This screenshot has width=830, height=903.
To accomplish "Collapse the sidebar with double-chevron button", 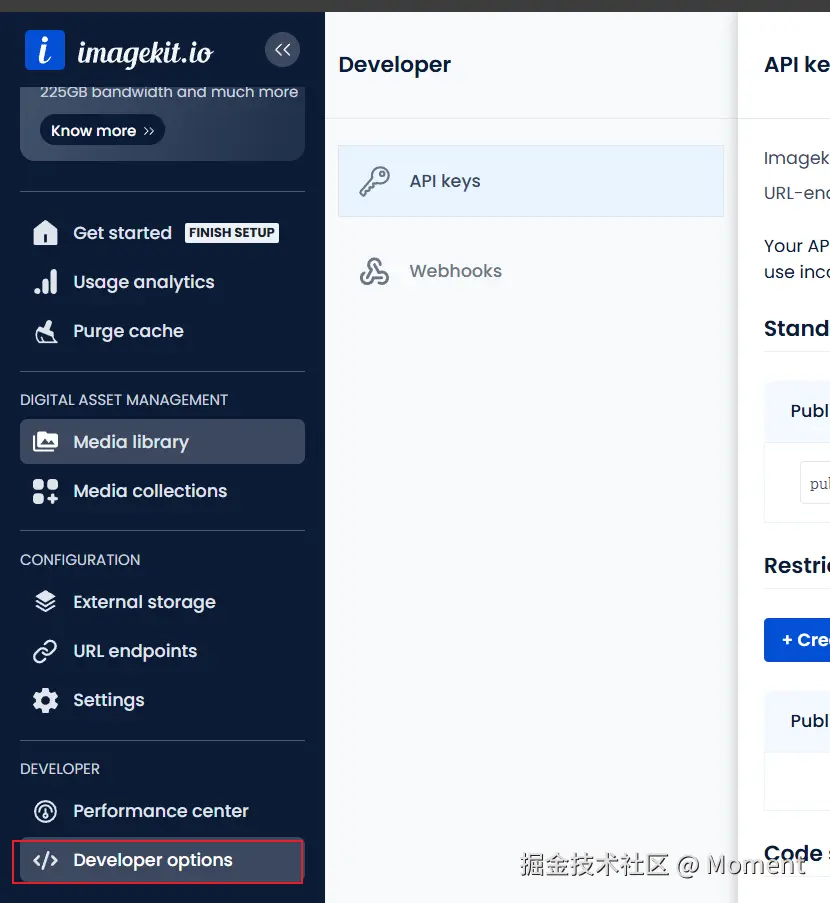I will [x=282, y=50].
